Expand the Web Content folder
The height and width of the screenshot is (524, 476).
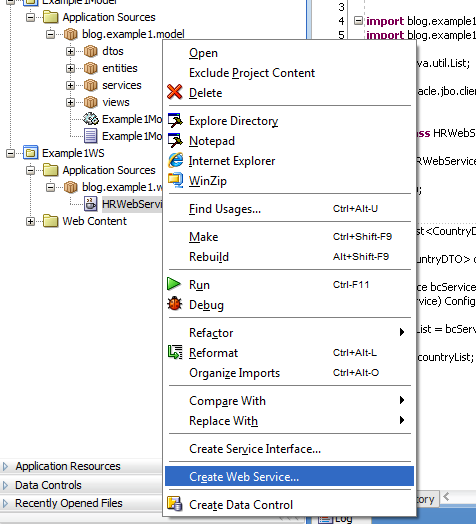[x=30, y=221]
